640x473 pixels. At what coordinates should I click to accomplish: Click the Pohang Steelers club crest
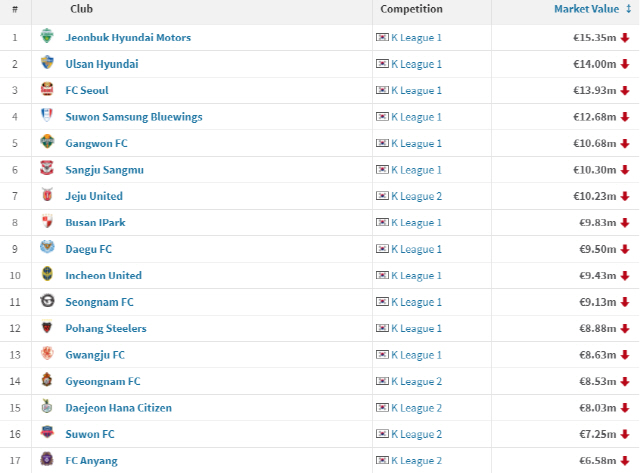[47, 327]
